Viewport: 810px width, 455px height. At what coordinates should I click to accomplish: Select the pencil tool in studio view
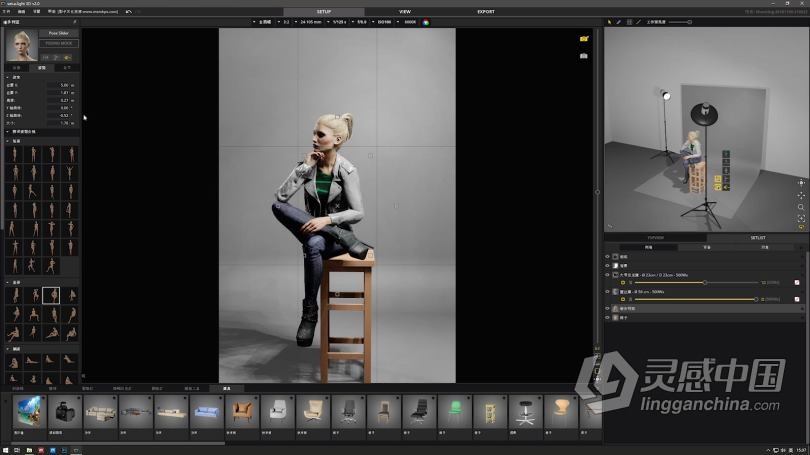(x=619, y=22)
